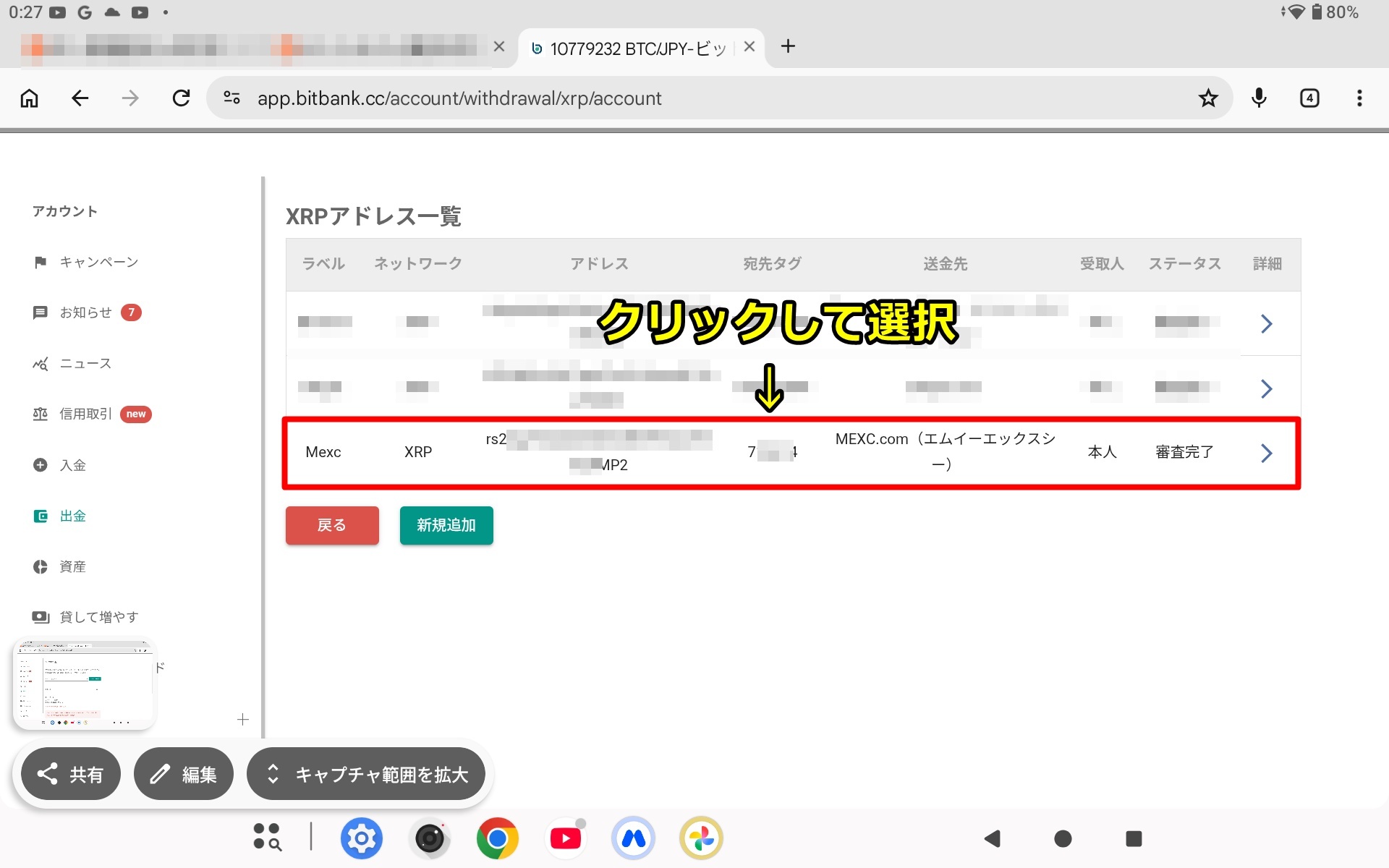This screenshot has width=1389, height=868.
Task: Click the 本人 recipient cell
Action: [1102, 452]
